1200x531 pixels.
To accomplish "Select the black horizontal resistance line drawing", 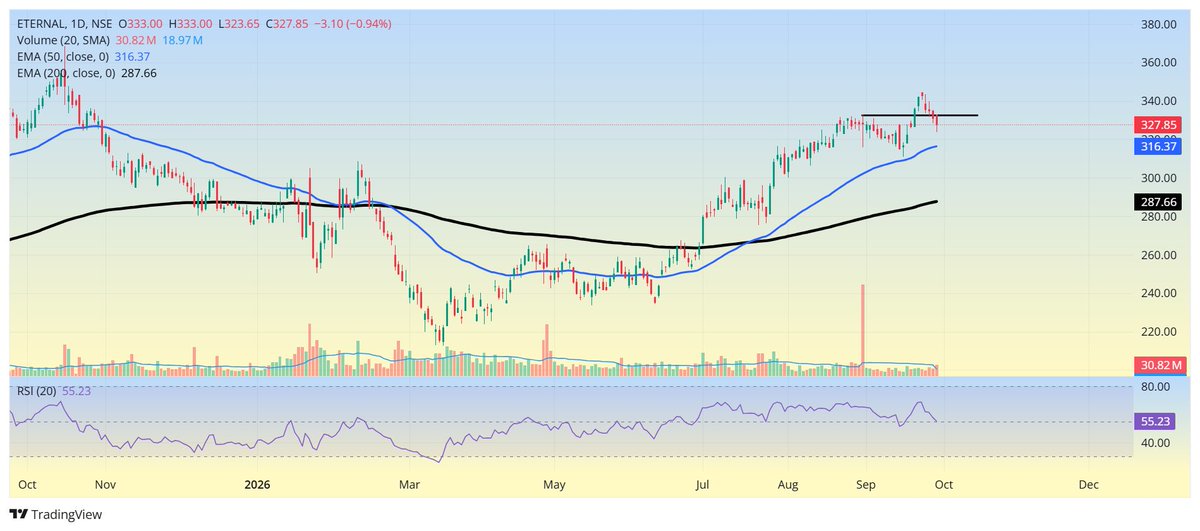I will [x=920, y=115].
